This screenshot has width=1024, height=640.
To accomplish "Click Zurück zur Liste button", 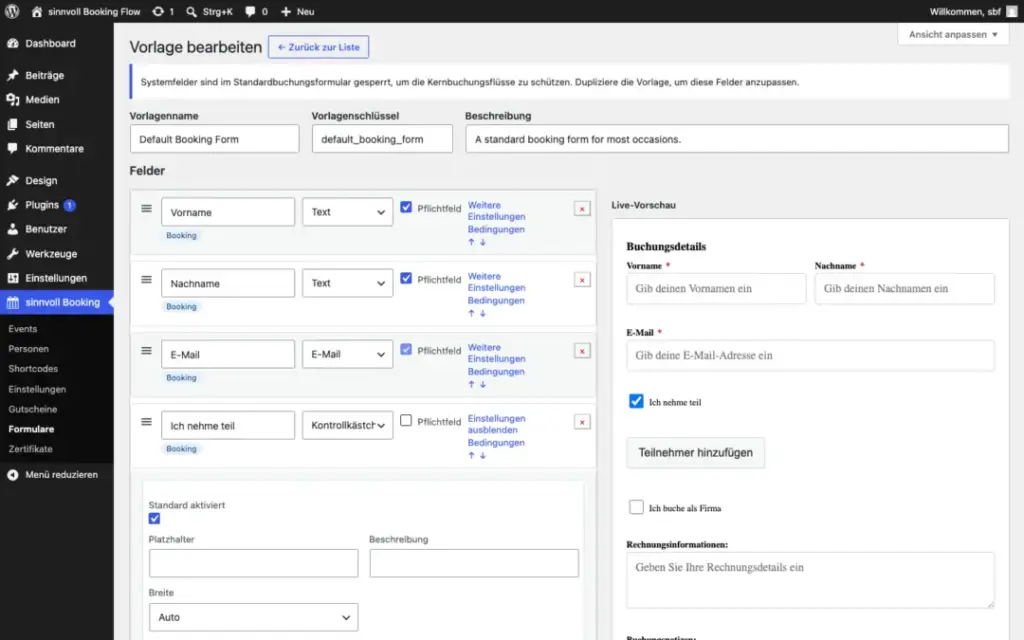I will point(319,47).
